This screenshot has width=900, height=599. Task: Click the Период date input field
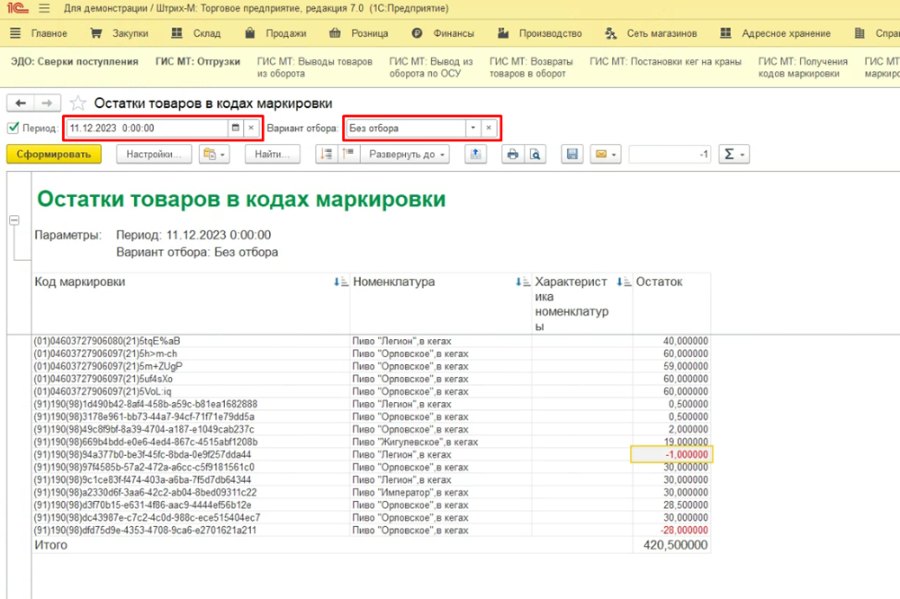pyautogui.click(x=147, y=128)
